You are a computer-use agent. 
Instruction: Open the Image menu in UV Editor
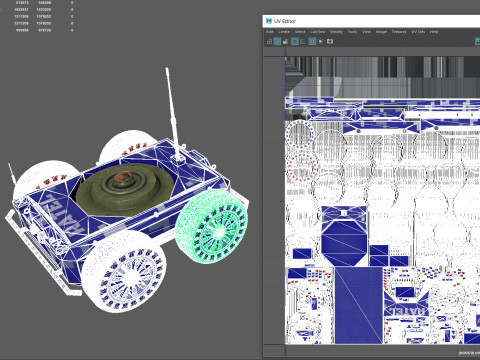(x=381, y=32)
